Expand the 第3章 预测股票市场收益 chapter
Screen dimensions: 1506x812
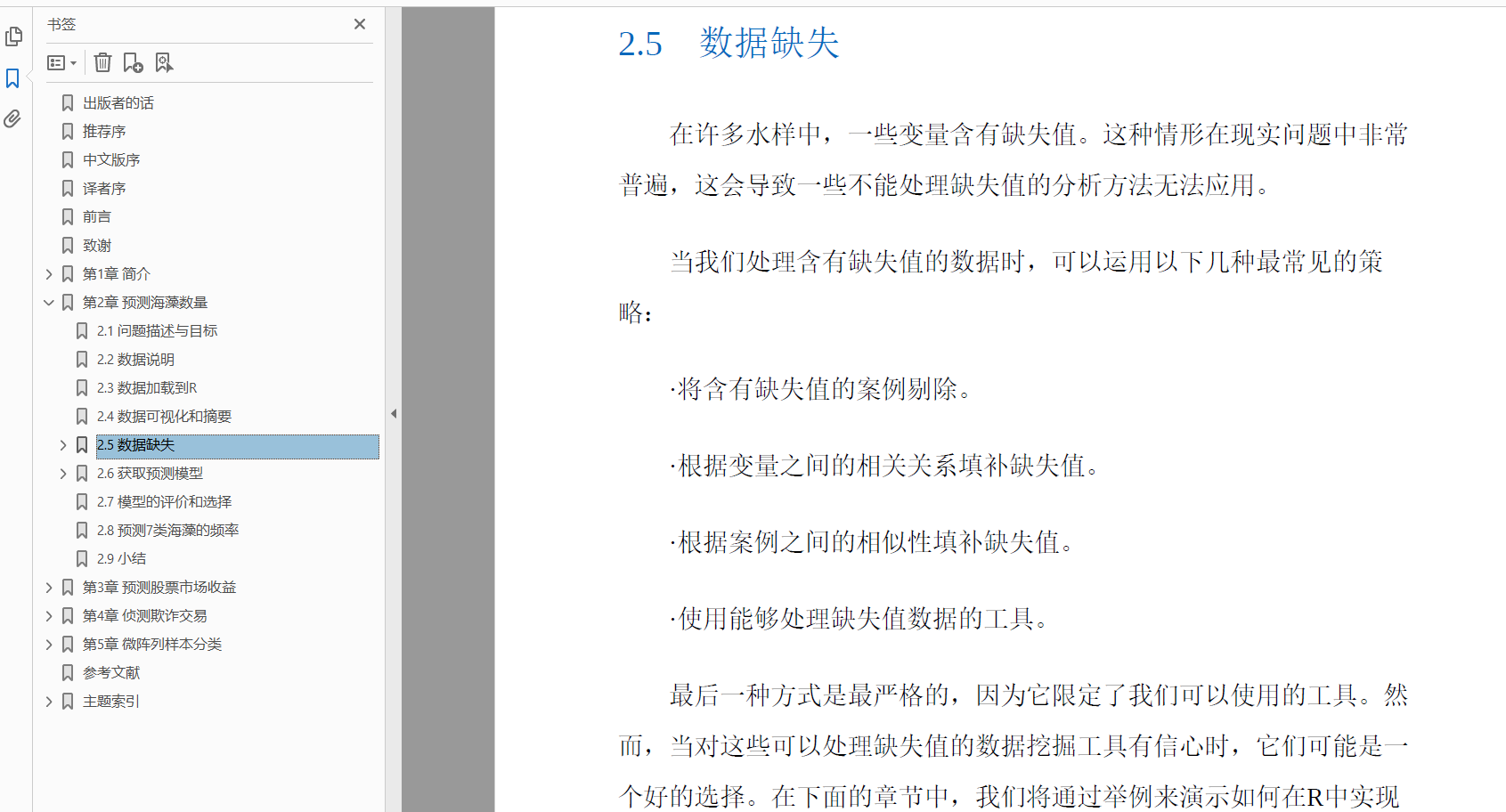[49, 587]
